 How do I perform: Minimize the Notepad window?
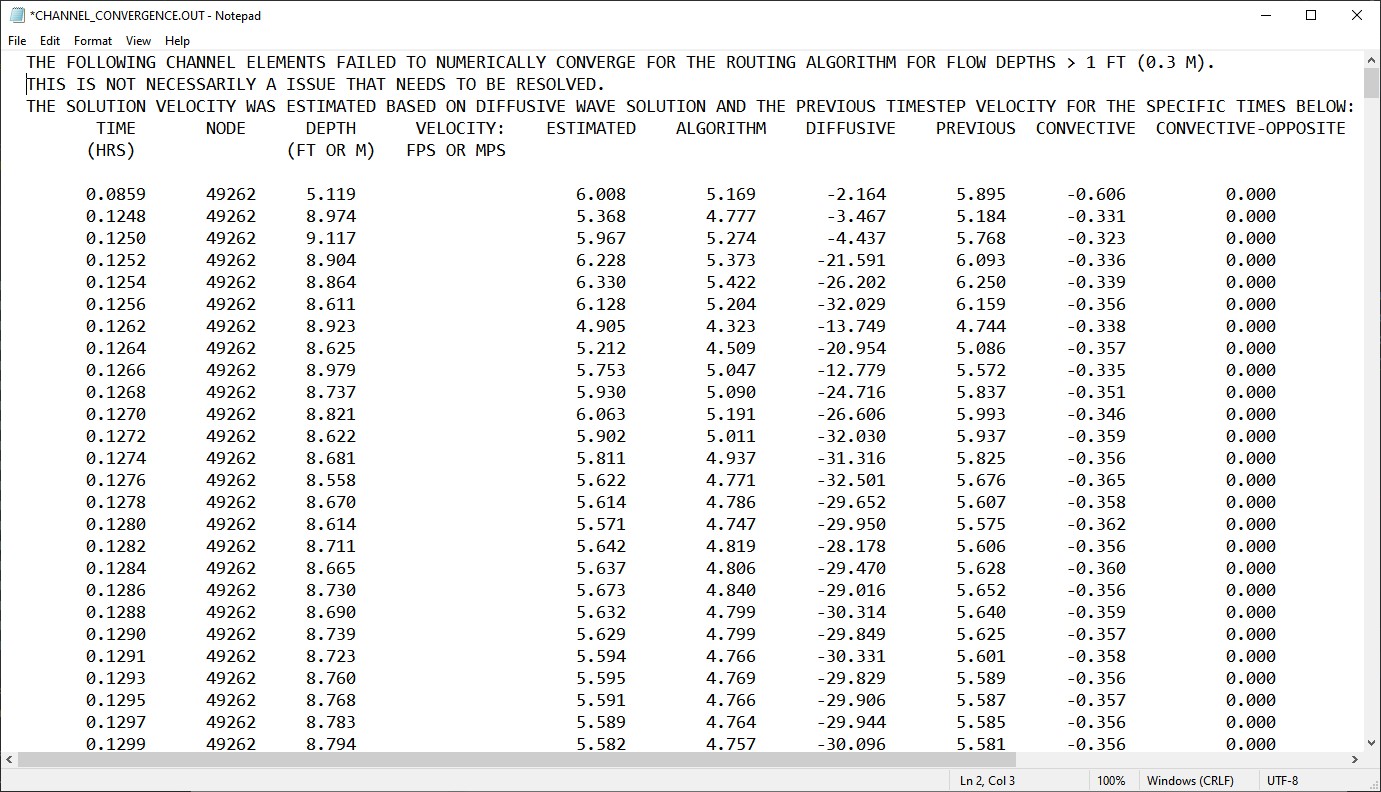(1265, 15)
